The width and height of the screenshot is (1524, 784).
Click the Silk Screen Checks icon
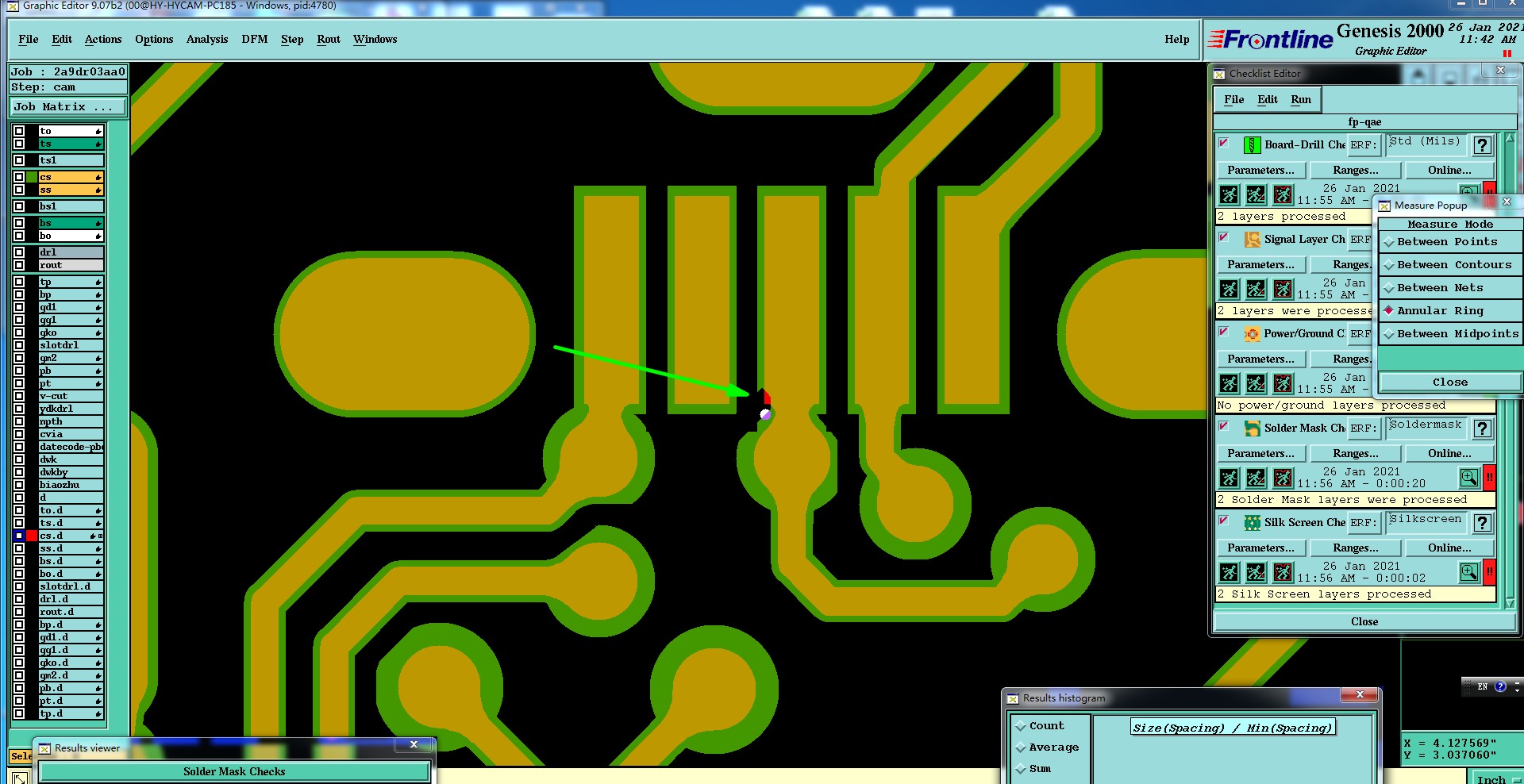pyautogui.click(x=1252, y=523)
